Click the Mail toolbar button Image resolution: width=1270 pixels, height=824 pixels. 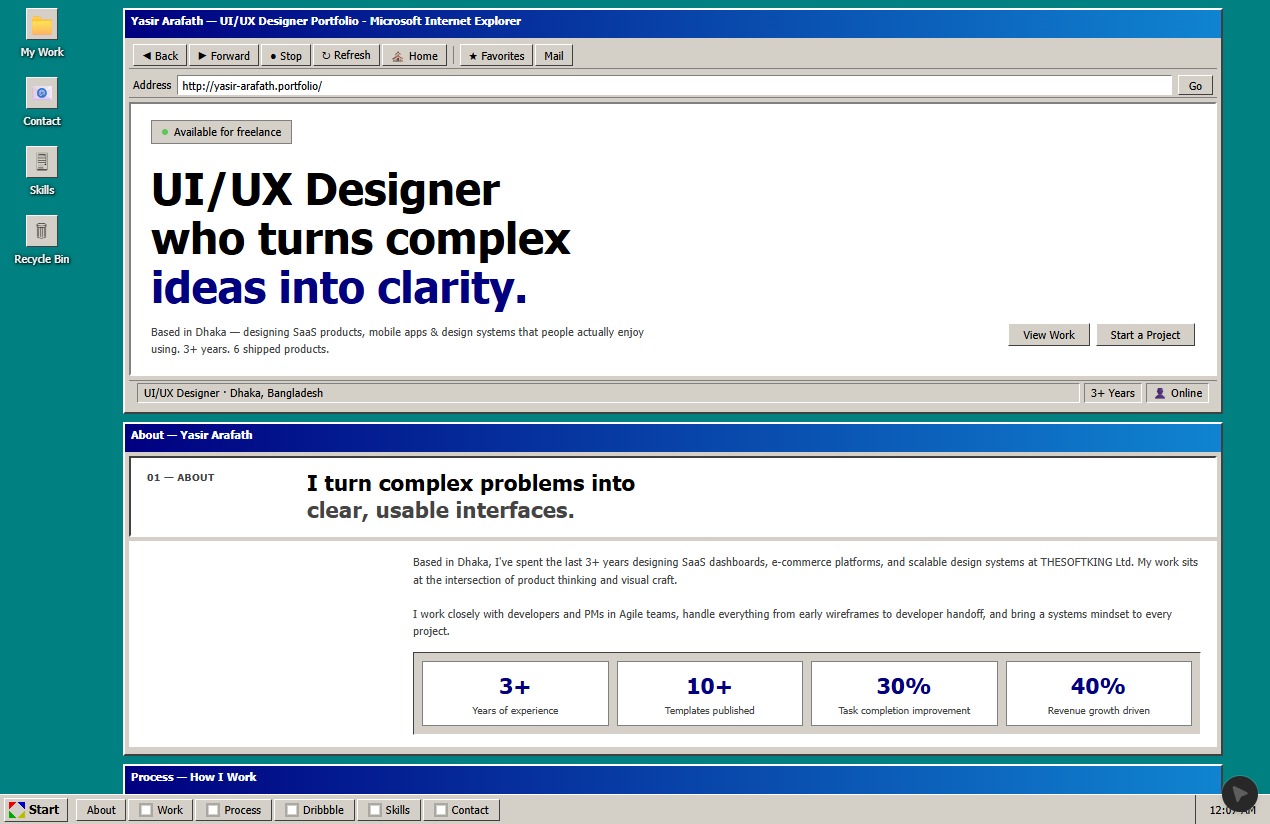click(553, 56)
